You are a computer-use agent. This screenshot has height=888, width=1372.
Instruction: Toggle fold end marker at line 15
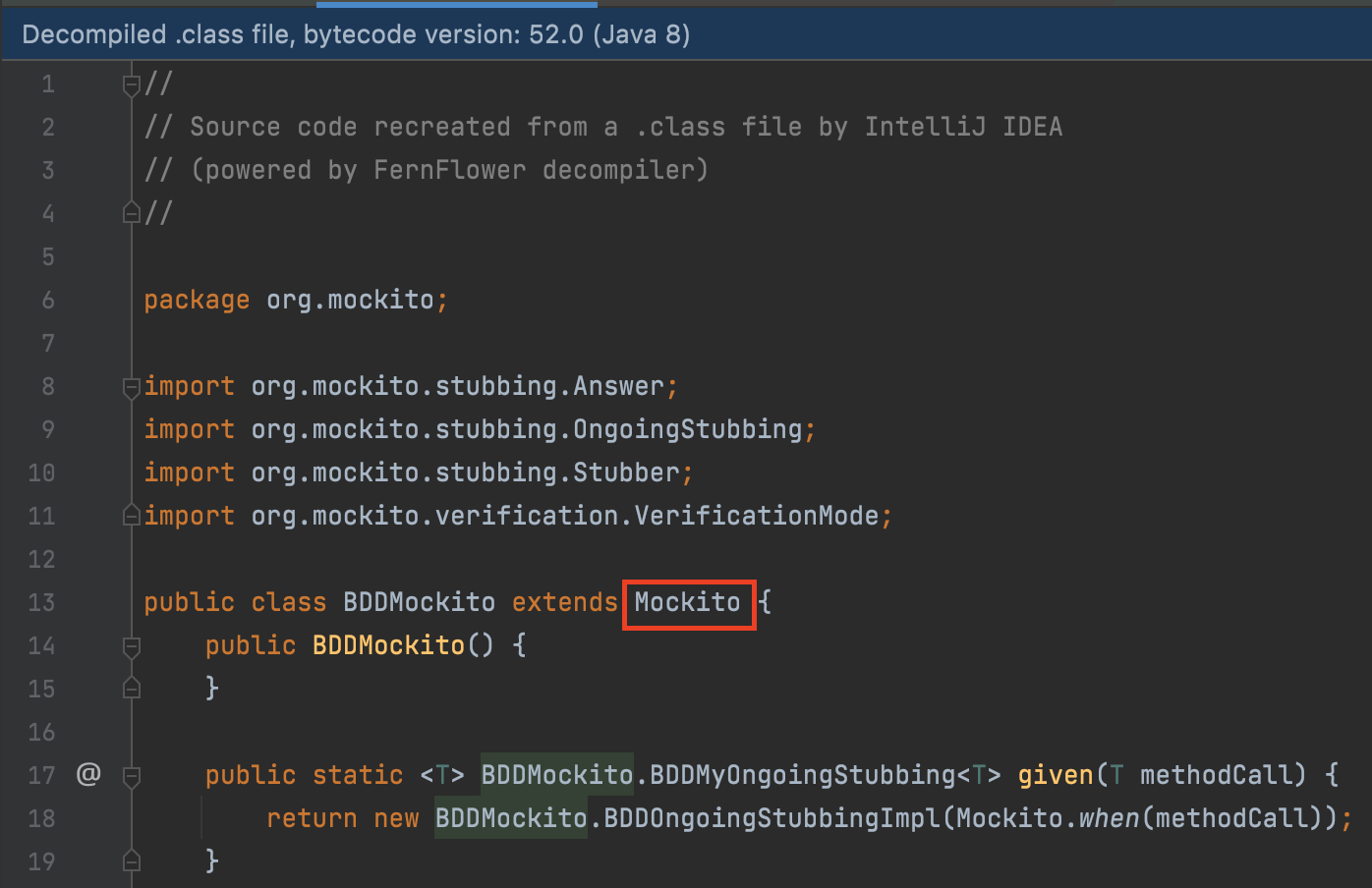point(132,689)
